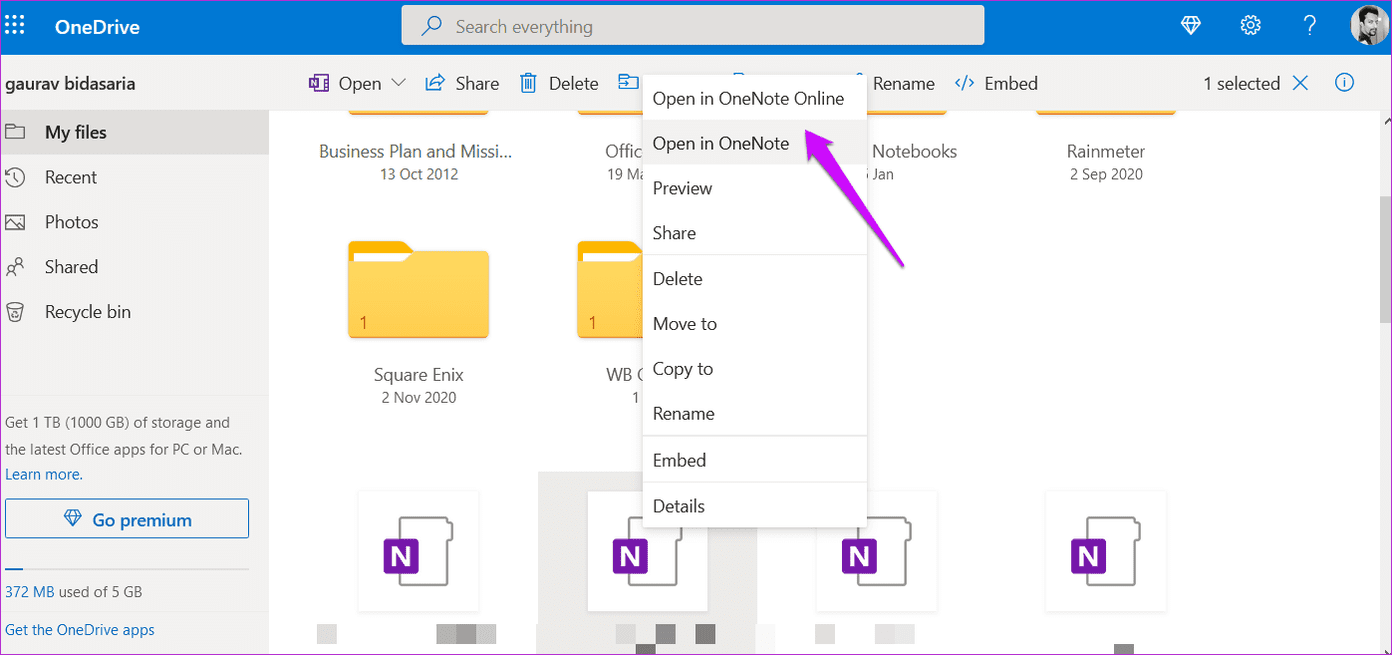Screen dimensions: 1392x655
Task: Click Embed in the command bar
Action: pyautogui.click(x=996, y=83)
